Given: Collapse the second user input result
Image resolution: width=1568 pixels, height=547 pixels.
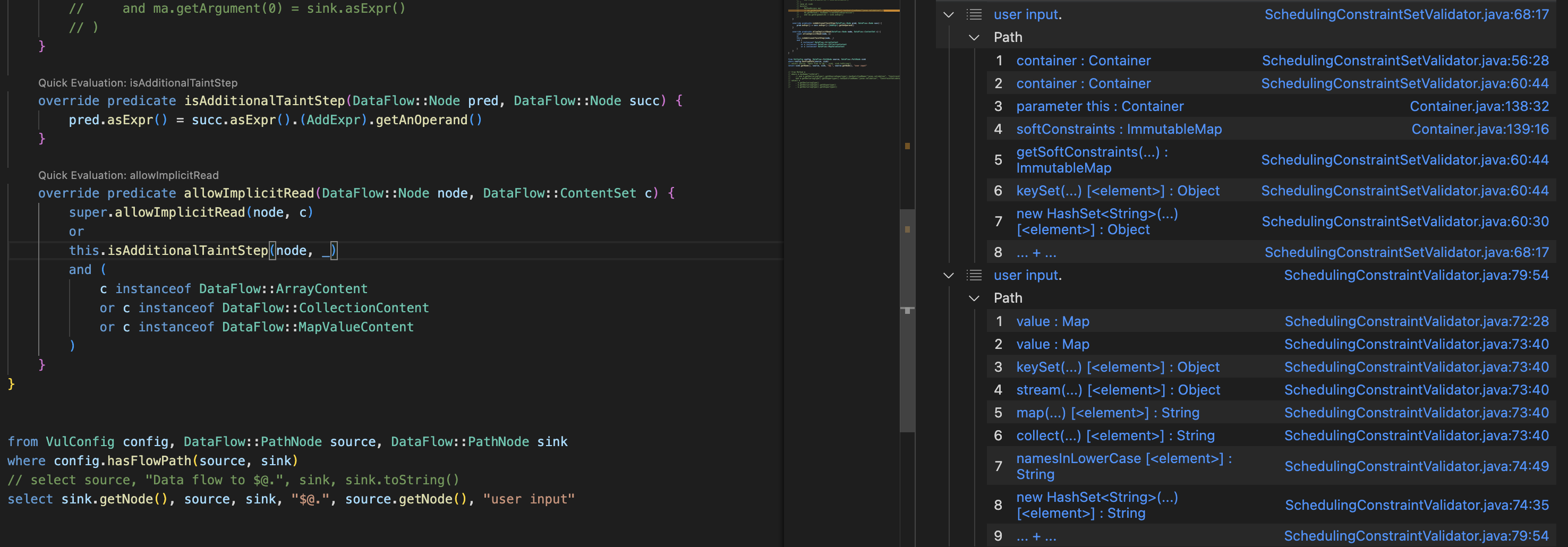Looking at the screenshot, I should coord(948,276).
